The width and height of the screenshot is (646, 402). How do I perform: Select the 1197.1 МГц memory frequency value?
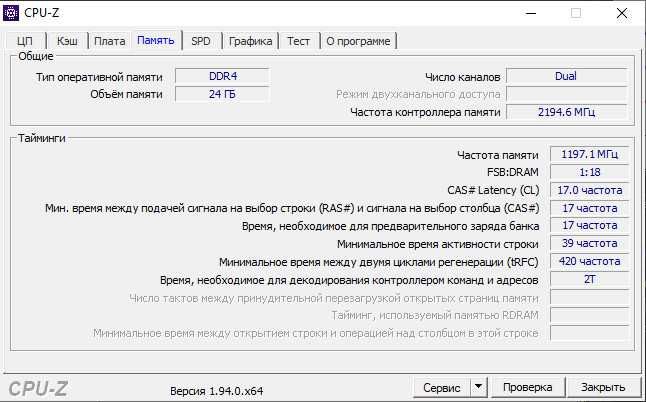tap(589, 154)
